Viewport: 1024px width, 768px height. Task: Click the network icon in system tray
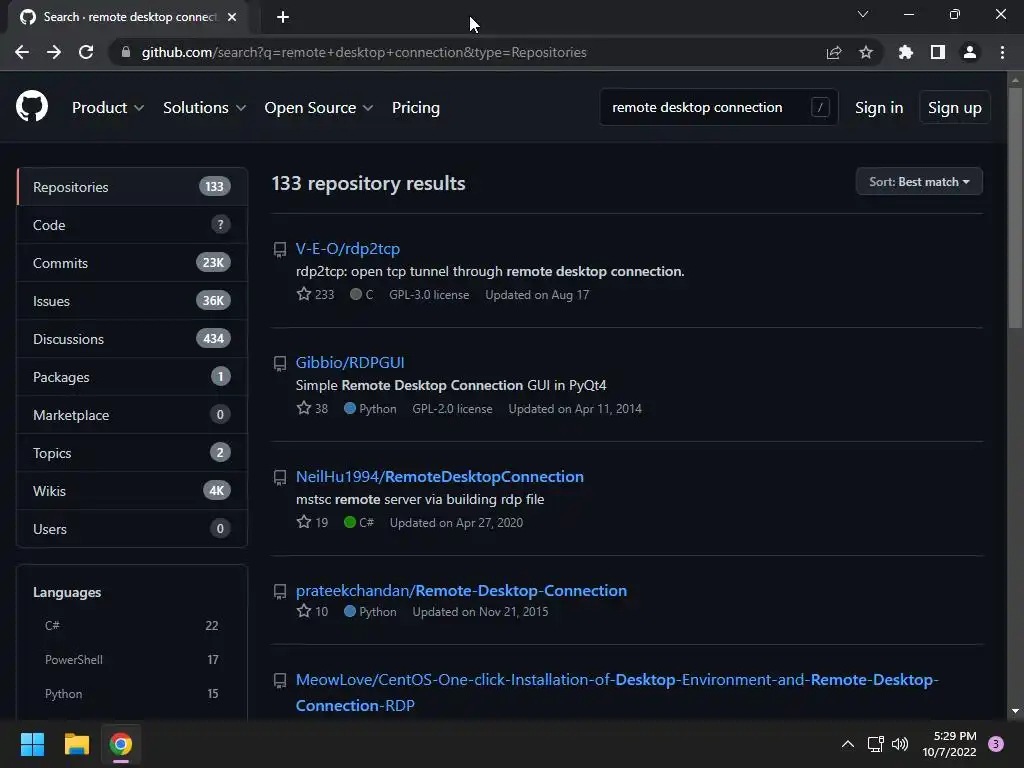[875, 744]
